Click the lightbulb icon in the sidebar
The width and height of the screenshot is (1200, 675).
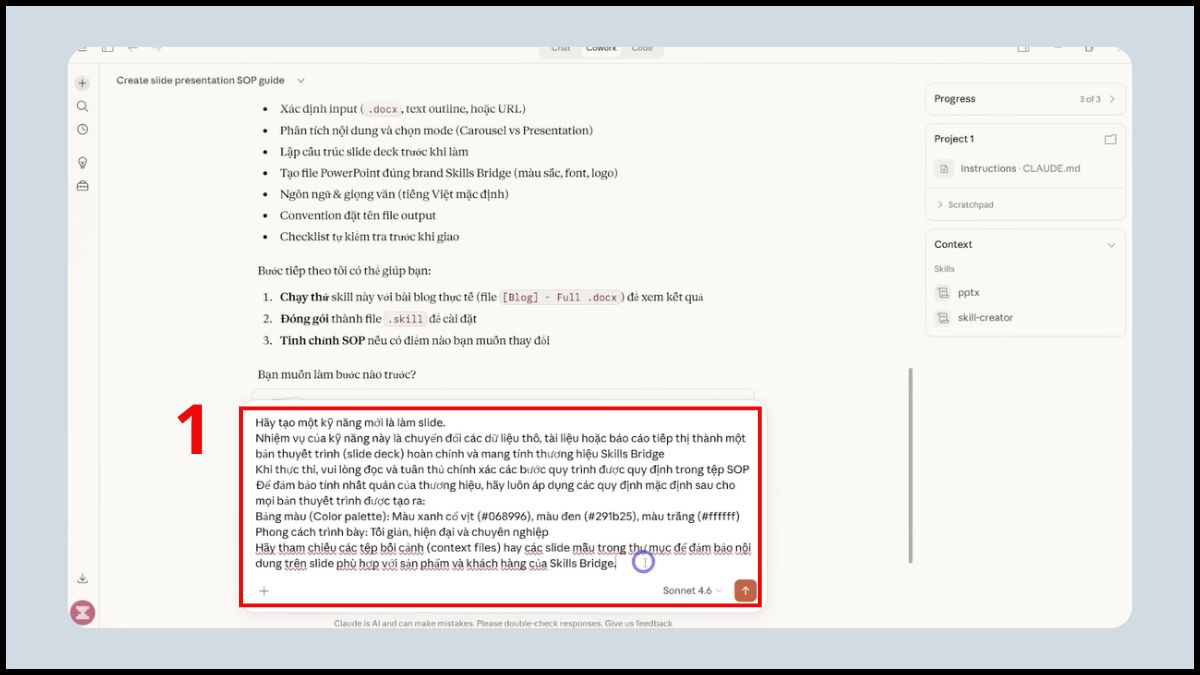(x=82, y=162)
